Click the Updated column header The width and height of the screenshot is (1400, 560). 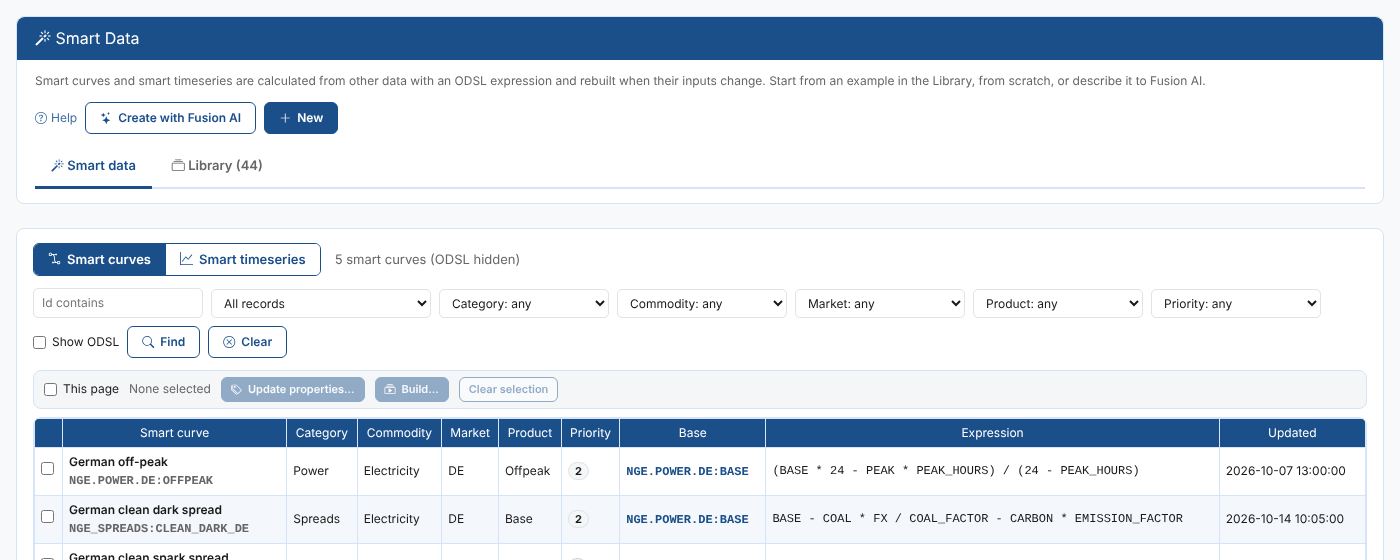point(1292,433)
